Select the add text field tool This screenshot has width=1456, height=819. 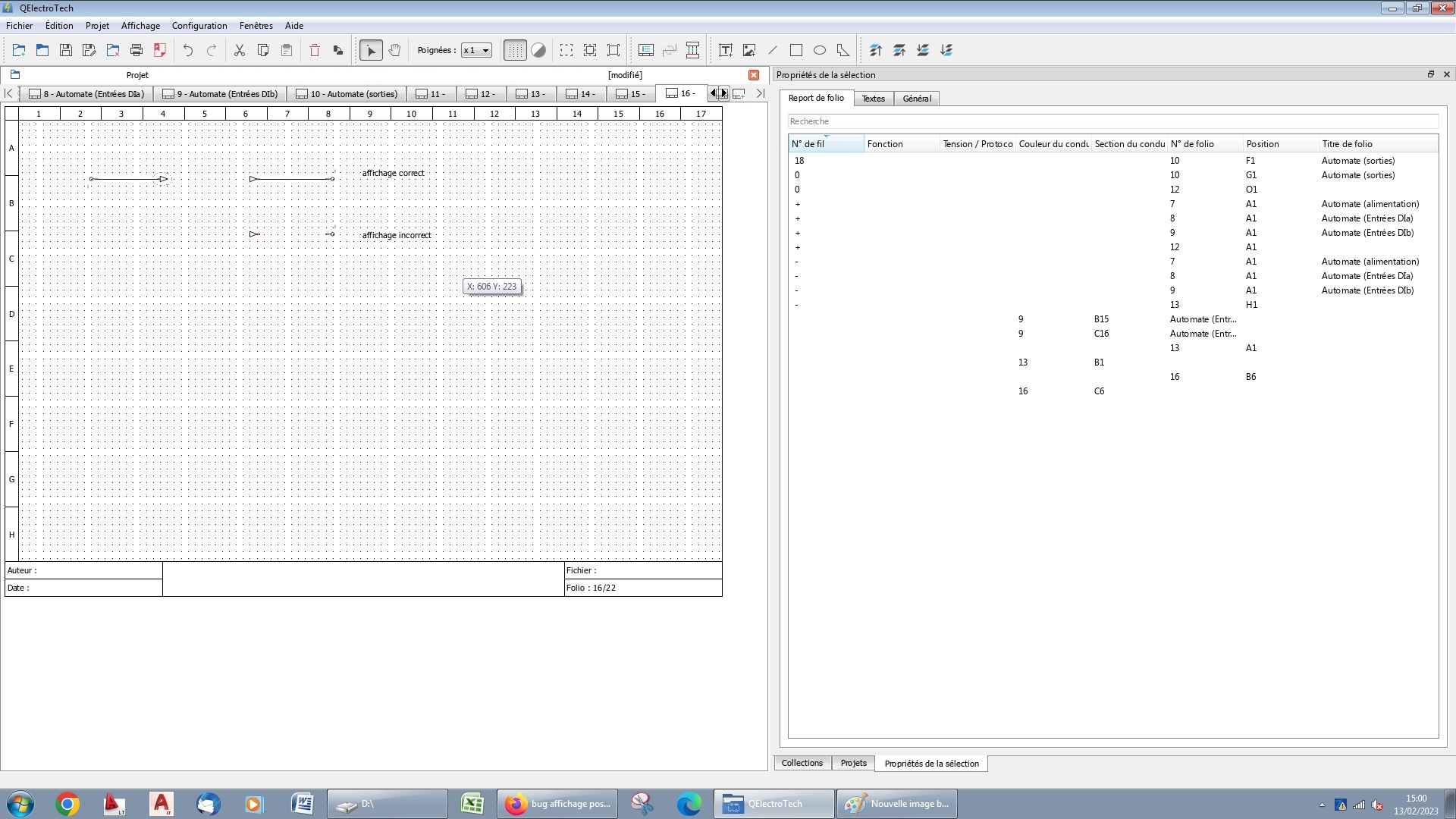pyautogui.click(x=725, y=50)
